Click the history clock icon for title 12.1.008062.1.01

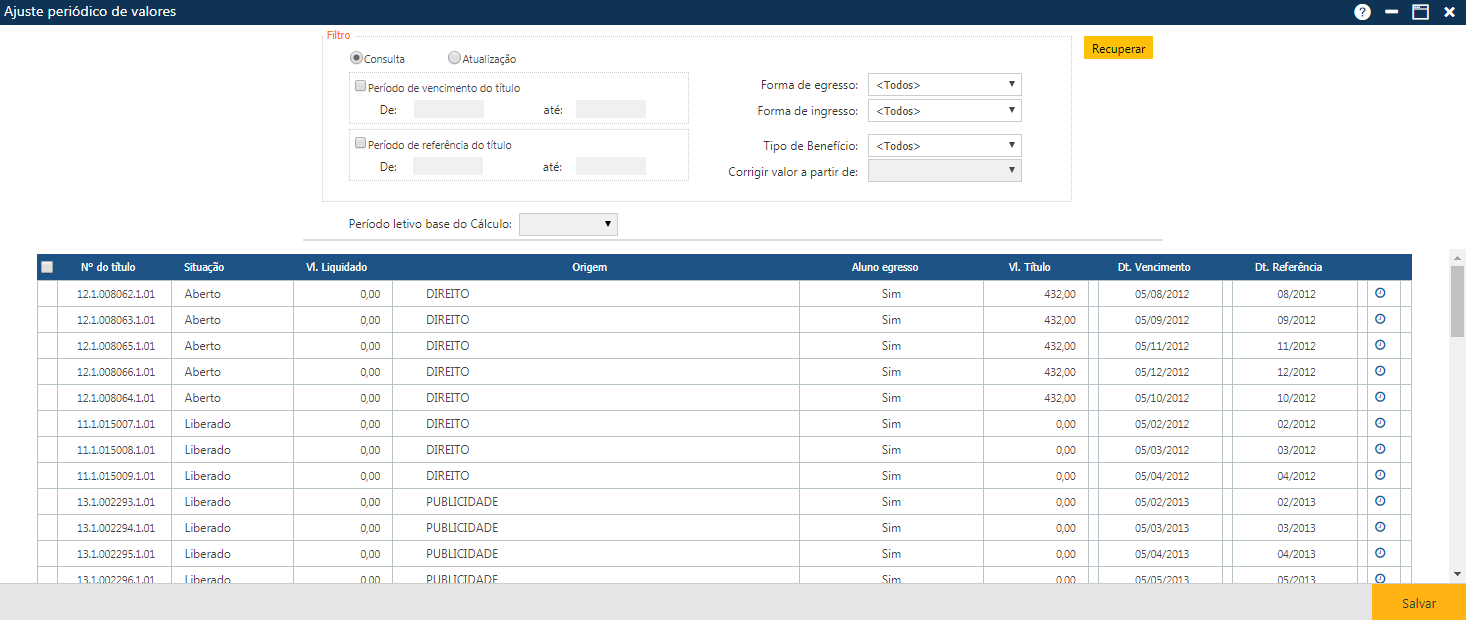tap(1380, 293)
